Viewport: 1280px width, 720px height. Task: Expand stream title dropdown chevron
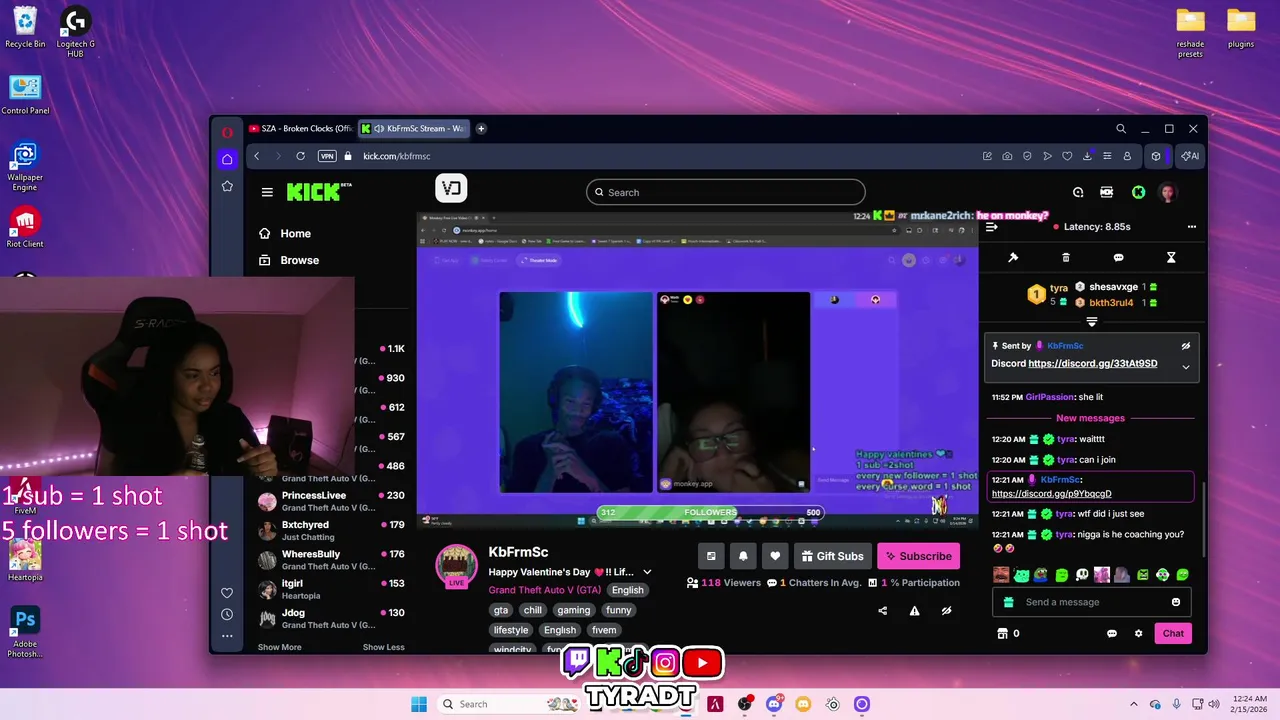647,572
